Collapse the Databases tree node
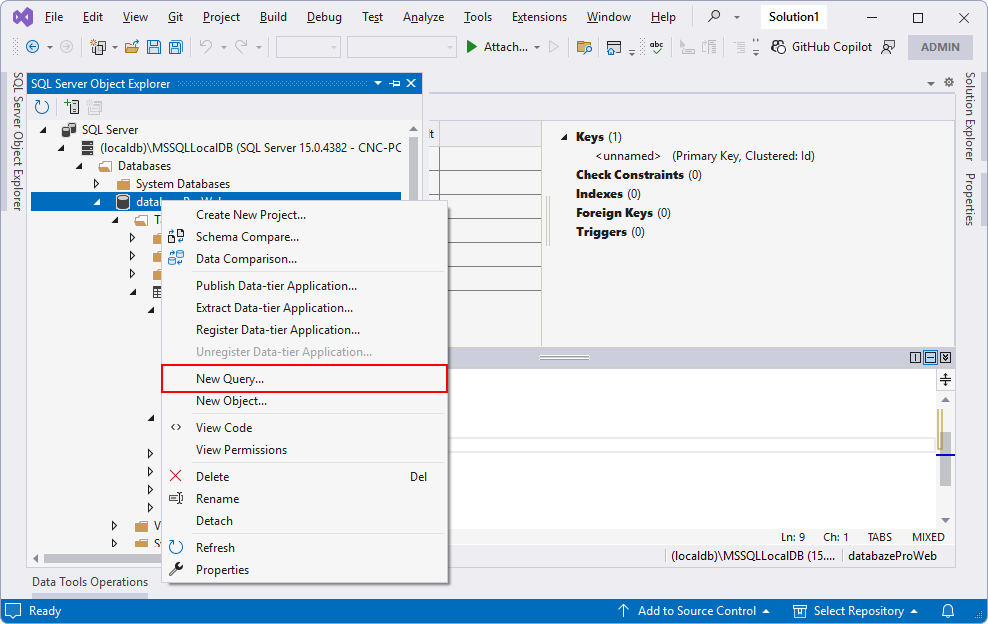988x624 pixels. pyautogui.click(x=79, y=166)
